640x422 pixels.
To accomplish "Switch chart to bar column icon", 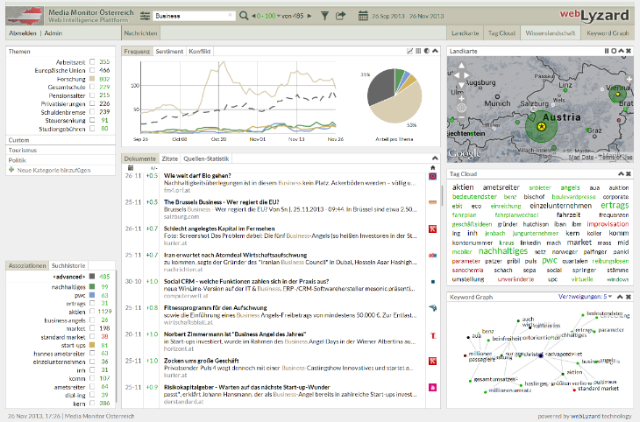I will click(418, 51).
